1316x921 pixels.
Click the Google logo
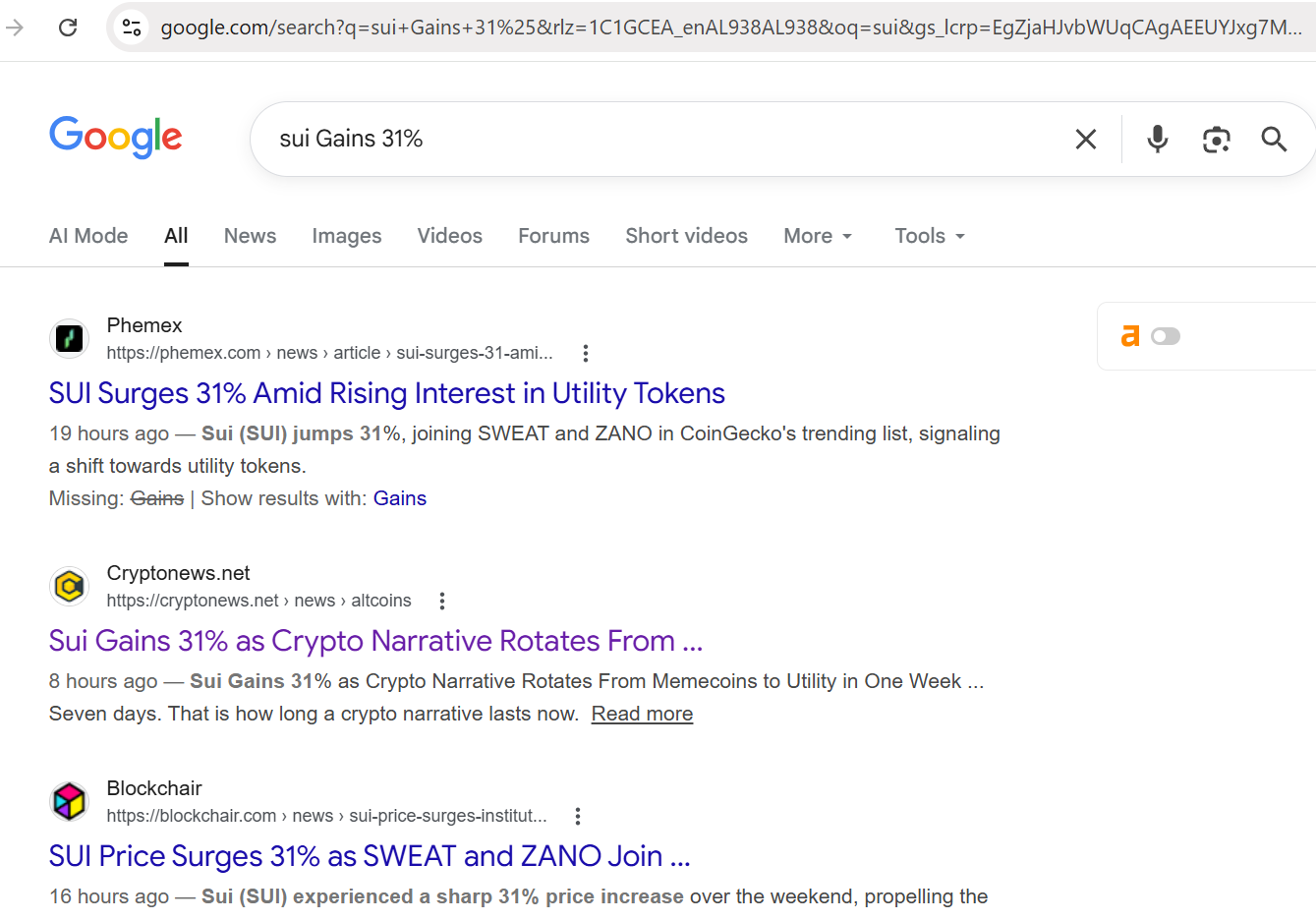[x=116, y=137]
